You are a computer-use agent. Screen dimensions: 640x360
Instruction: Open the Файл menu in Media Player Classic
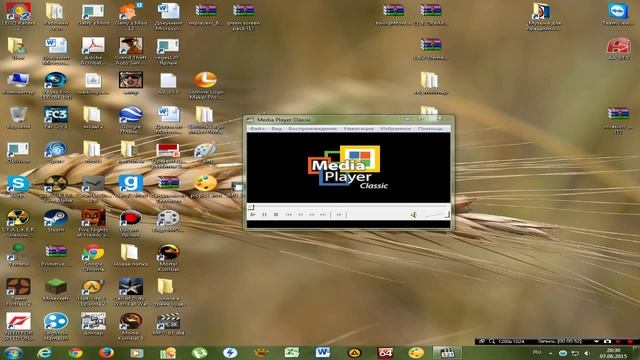pos(257,129)
